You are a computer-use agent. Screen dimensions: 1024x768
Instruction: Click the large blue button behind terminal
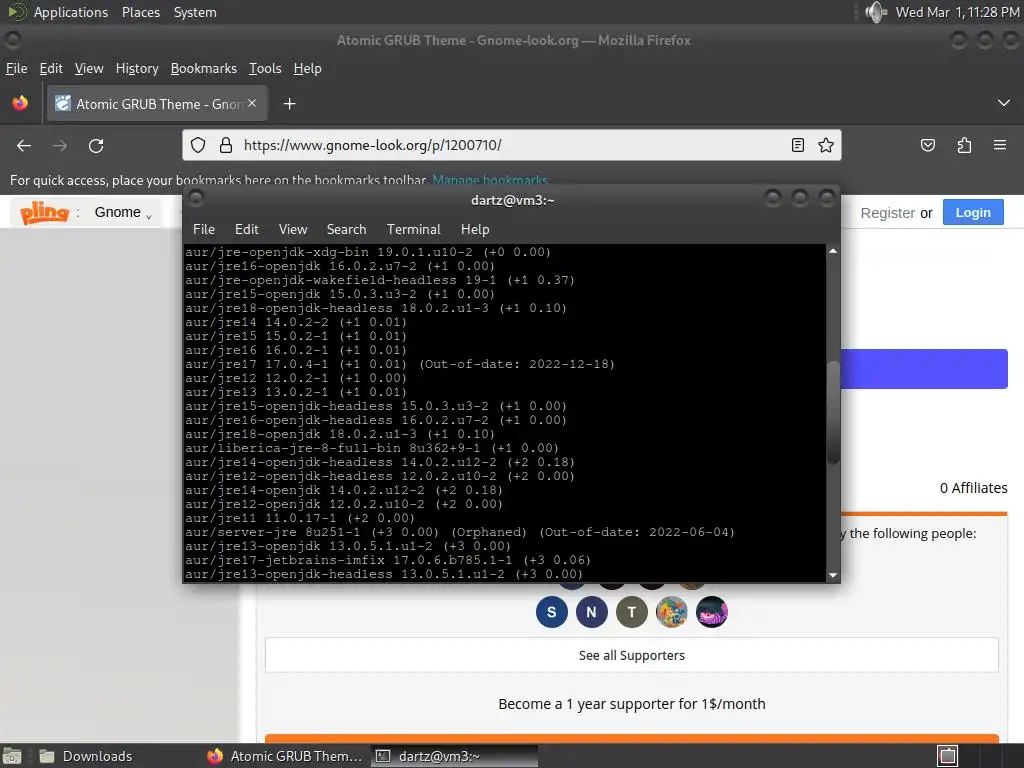[x=924, y=369]
